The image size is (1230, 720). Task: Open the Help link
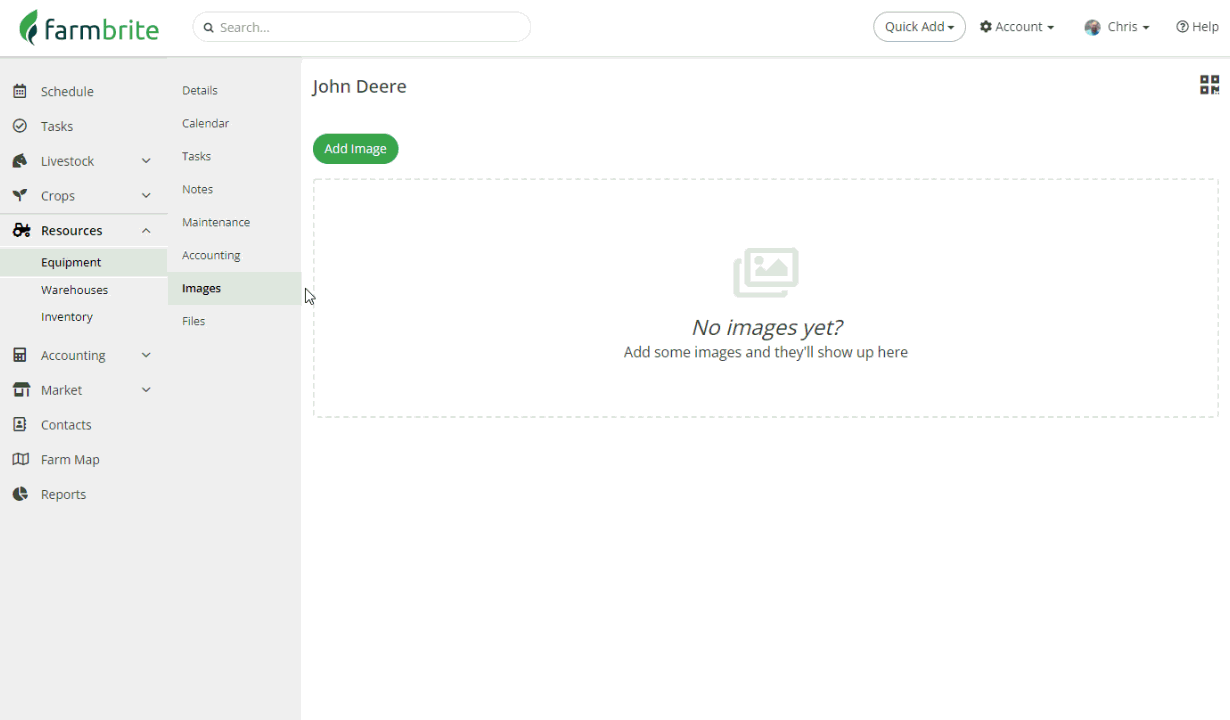[1197, 27]
